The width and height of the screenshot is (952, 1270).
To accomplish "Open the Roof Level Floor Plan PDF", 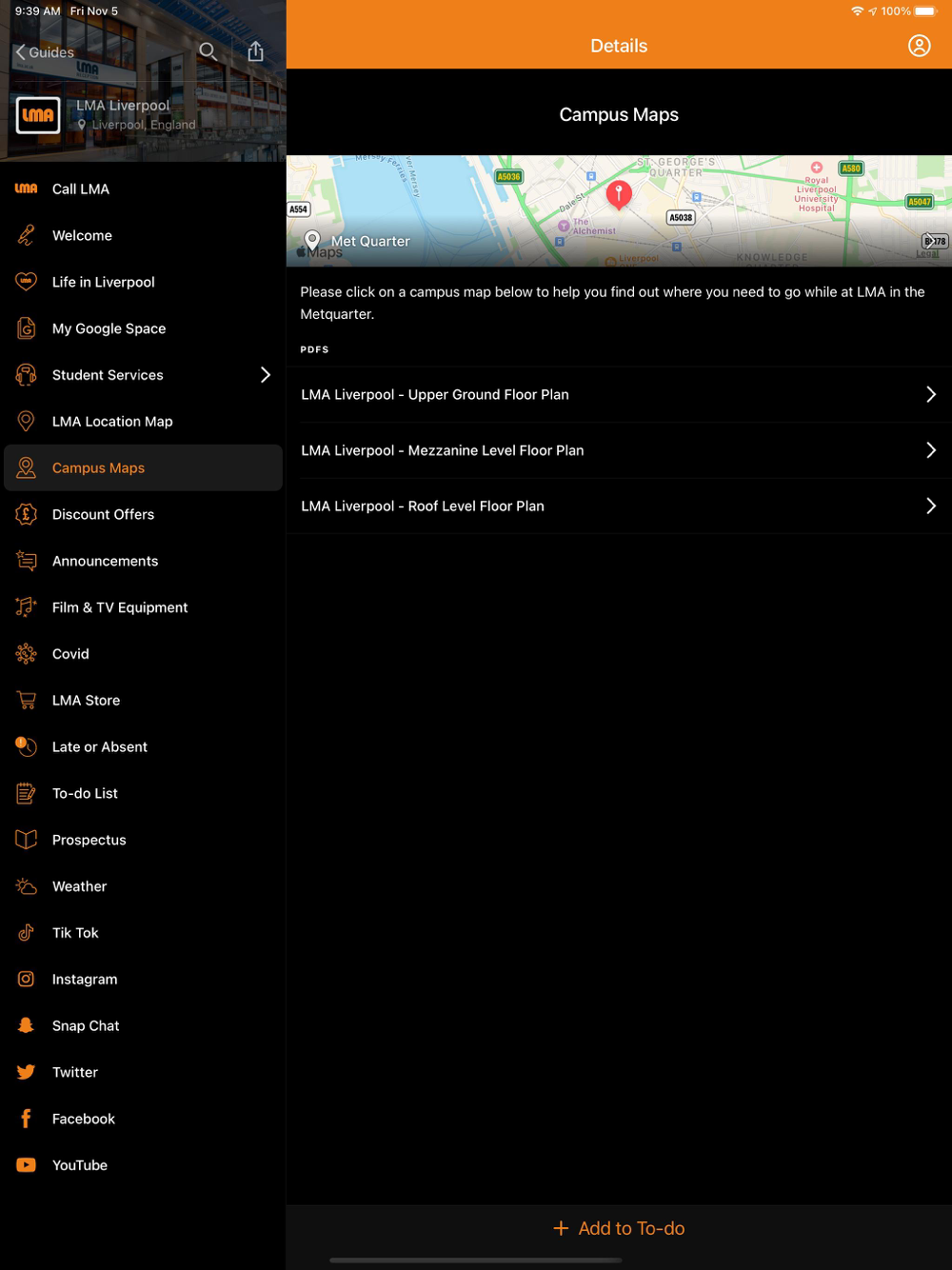I will click(x=619, y=506).
